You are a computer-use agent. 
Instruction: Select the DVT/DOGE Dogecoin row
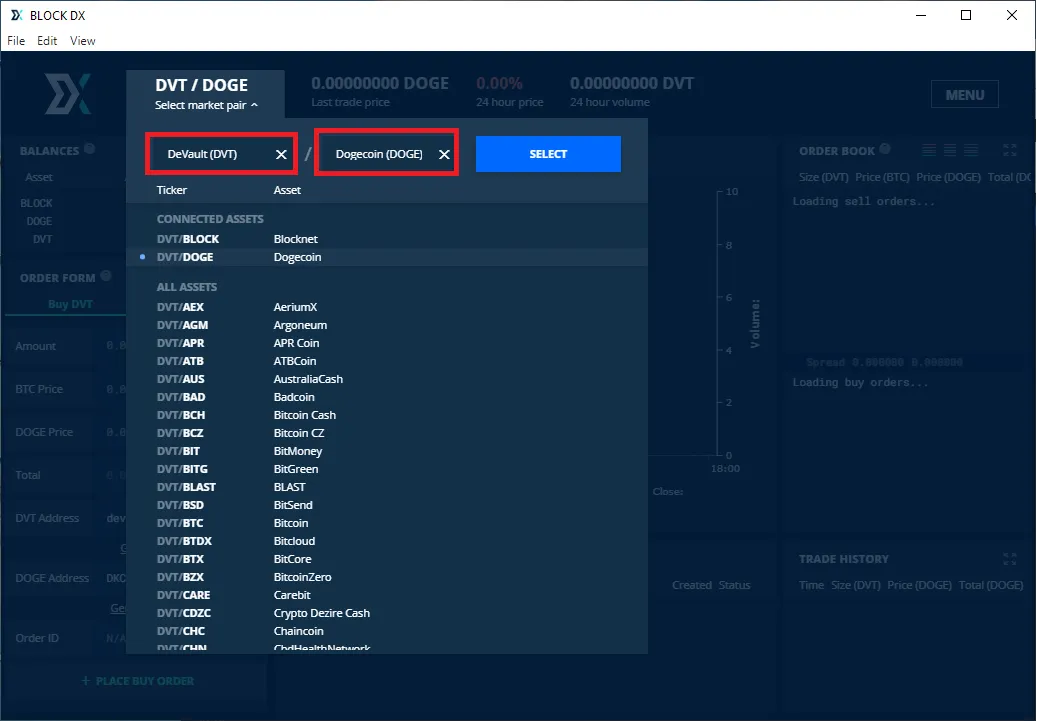click(387, 257)
